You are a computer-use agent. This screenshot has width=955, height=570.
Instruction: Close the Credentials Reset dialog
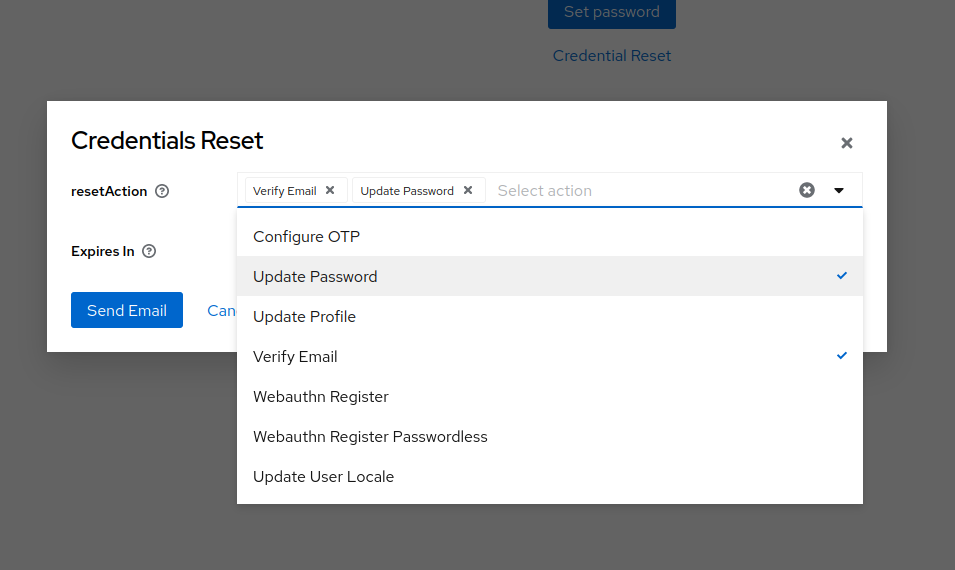(847, 143)
